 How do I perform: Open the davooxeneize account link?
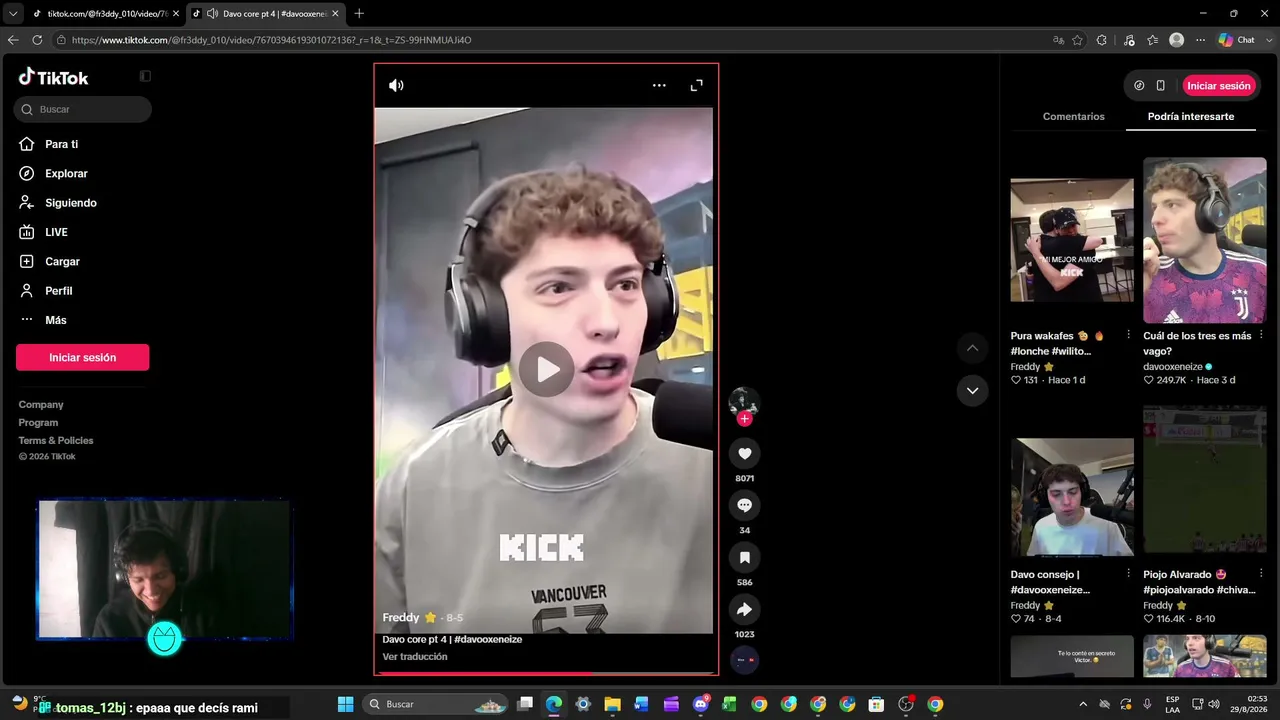tap(1173, 367)
